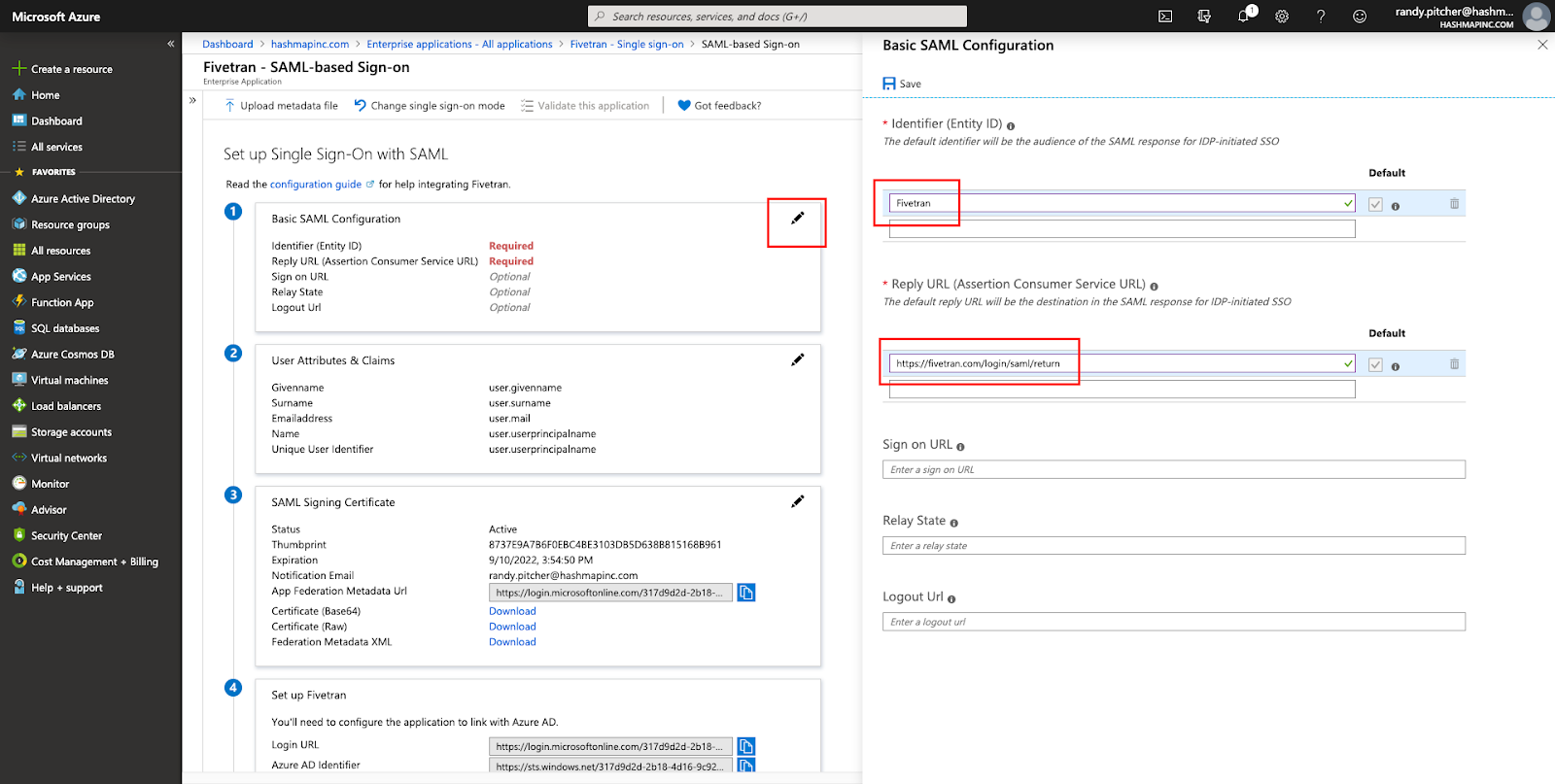
Task: Click the Azure Active Directory sidebar icon
Action: click(x=18, y=198)
